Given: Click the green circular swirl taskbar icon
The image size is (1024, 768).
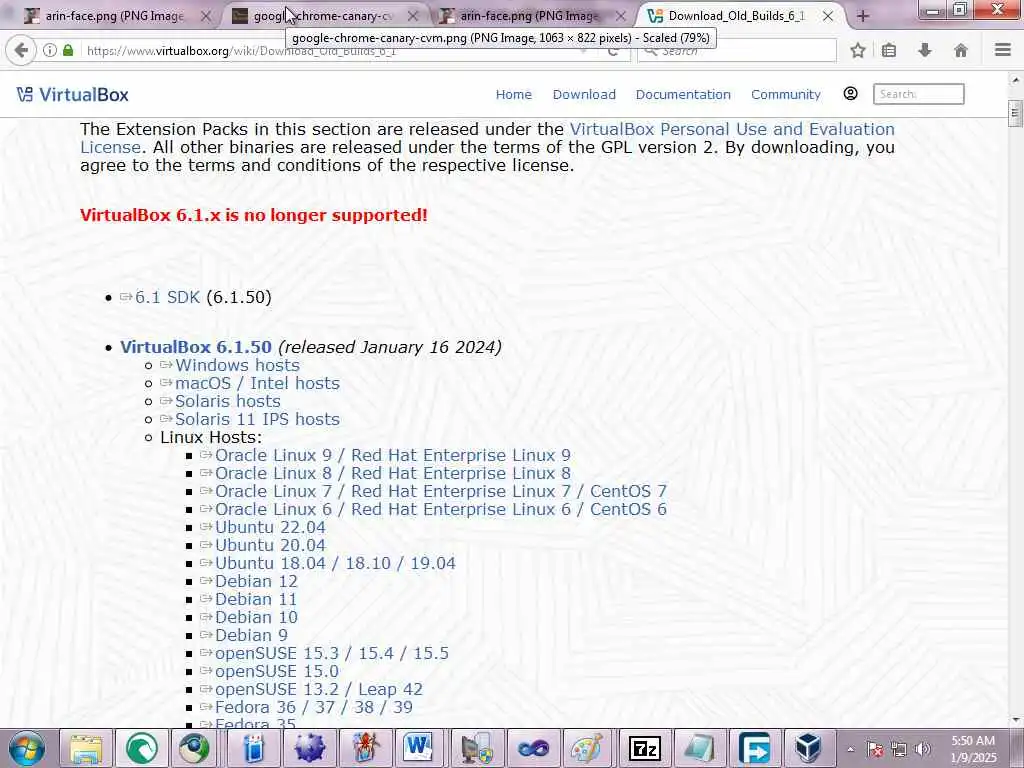Looking at the screenshot, I should tap(142, 748).
